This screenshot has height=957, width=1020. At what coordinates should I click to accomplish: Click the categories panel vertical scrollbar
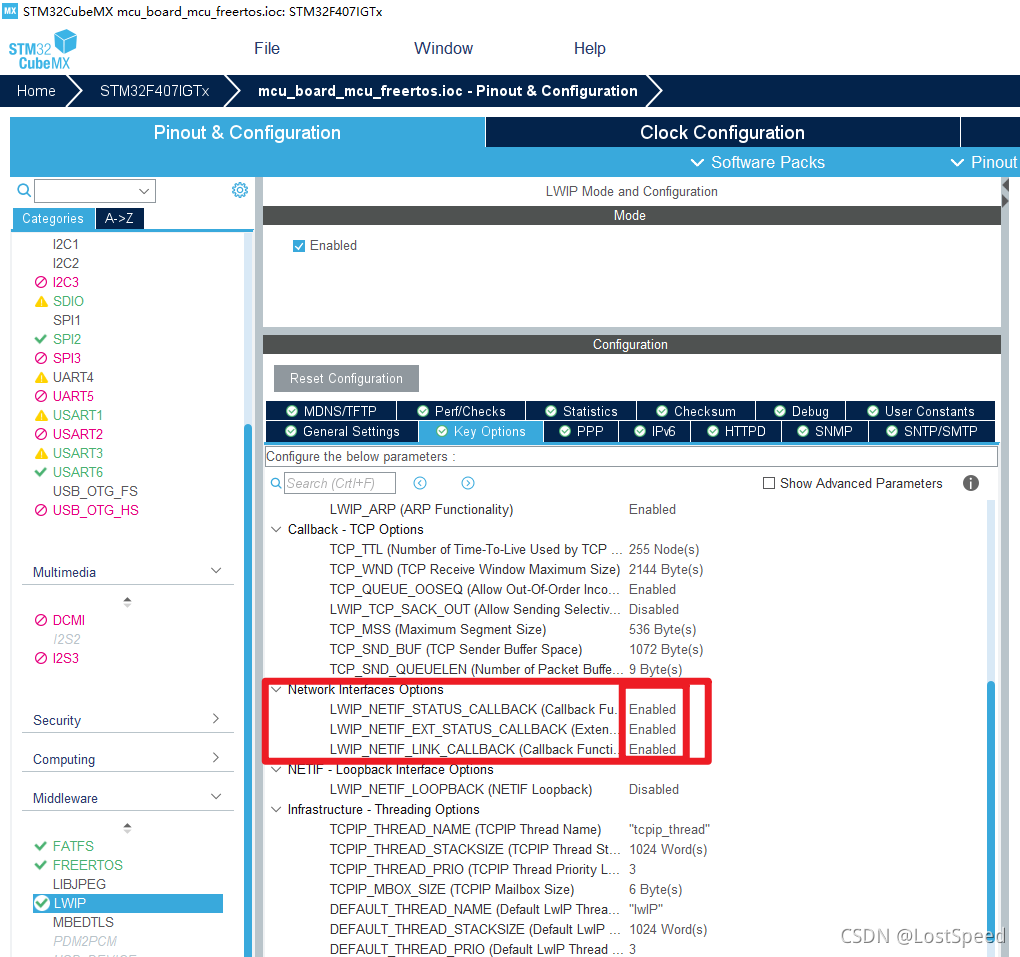[248, 690]
